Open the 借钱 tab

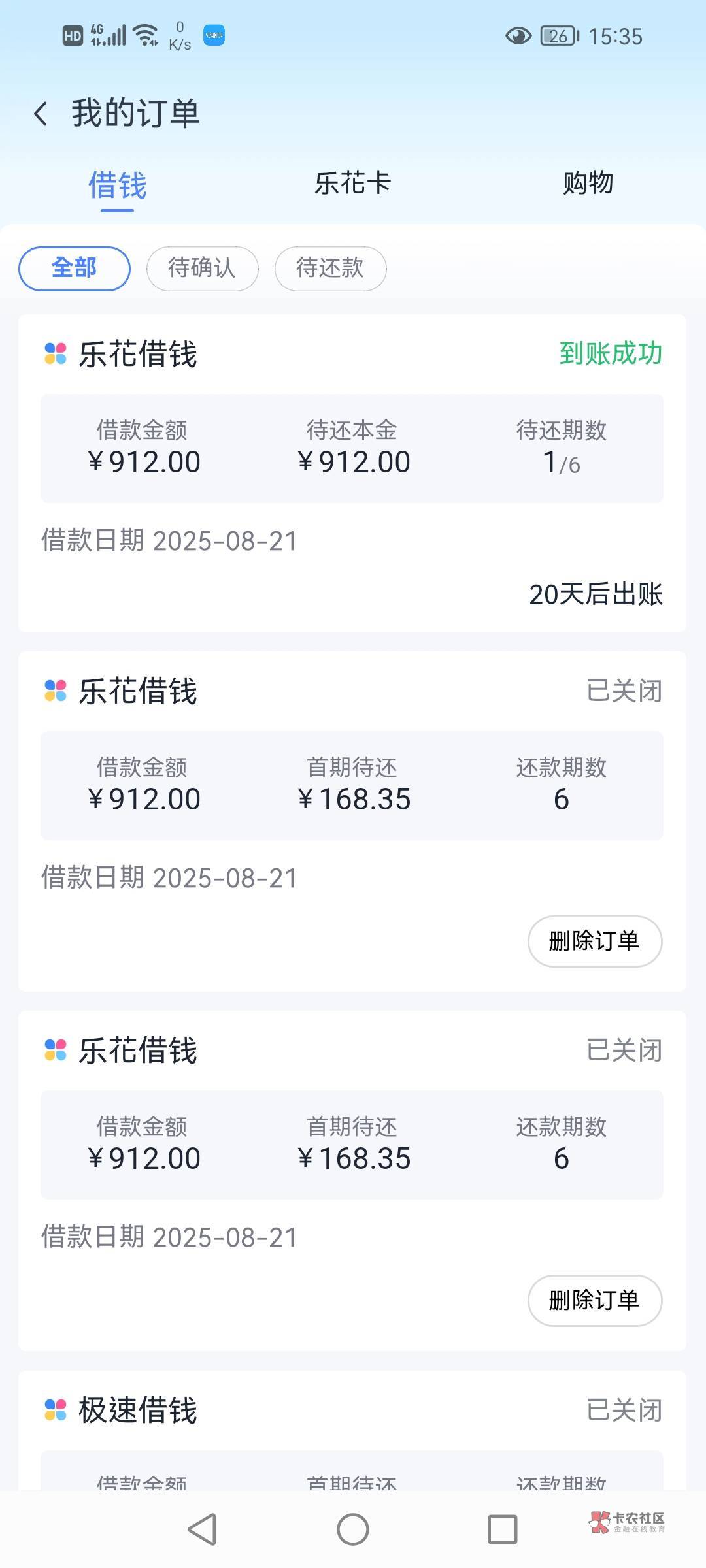117,186
